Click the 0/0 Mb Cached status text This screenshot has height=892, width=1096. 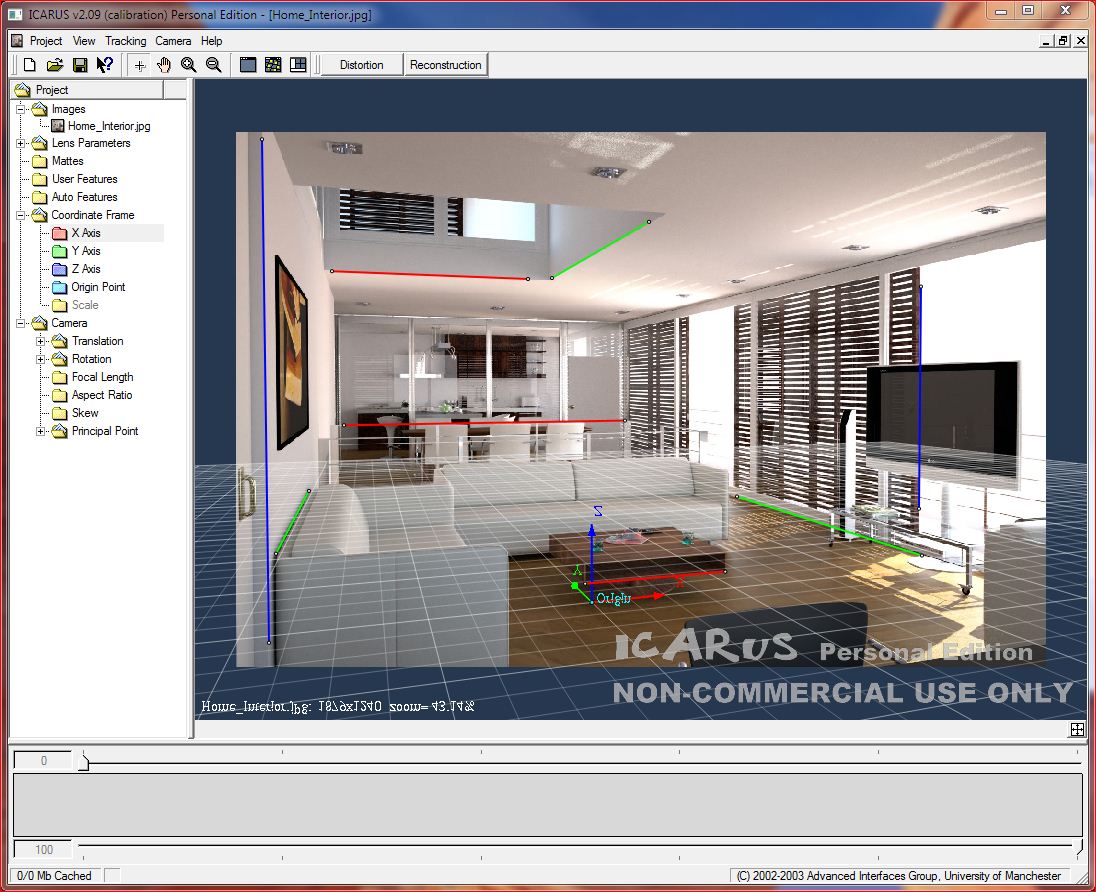[x=54, y=876]
